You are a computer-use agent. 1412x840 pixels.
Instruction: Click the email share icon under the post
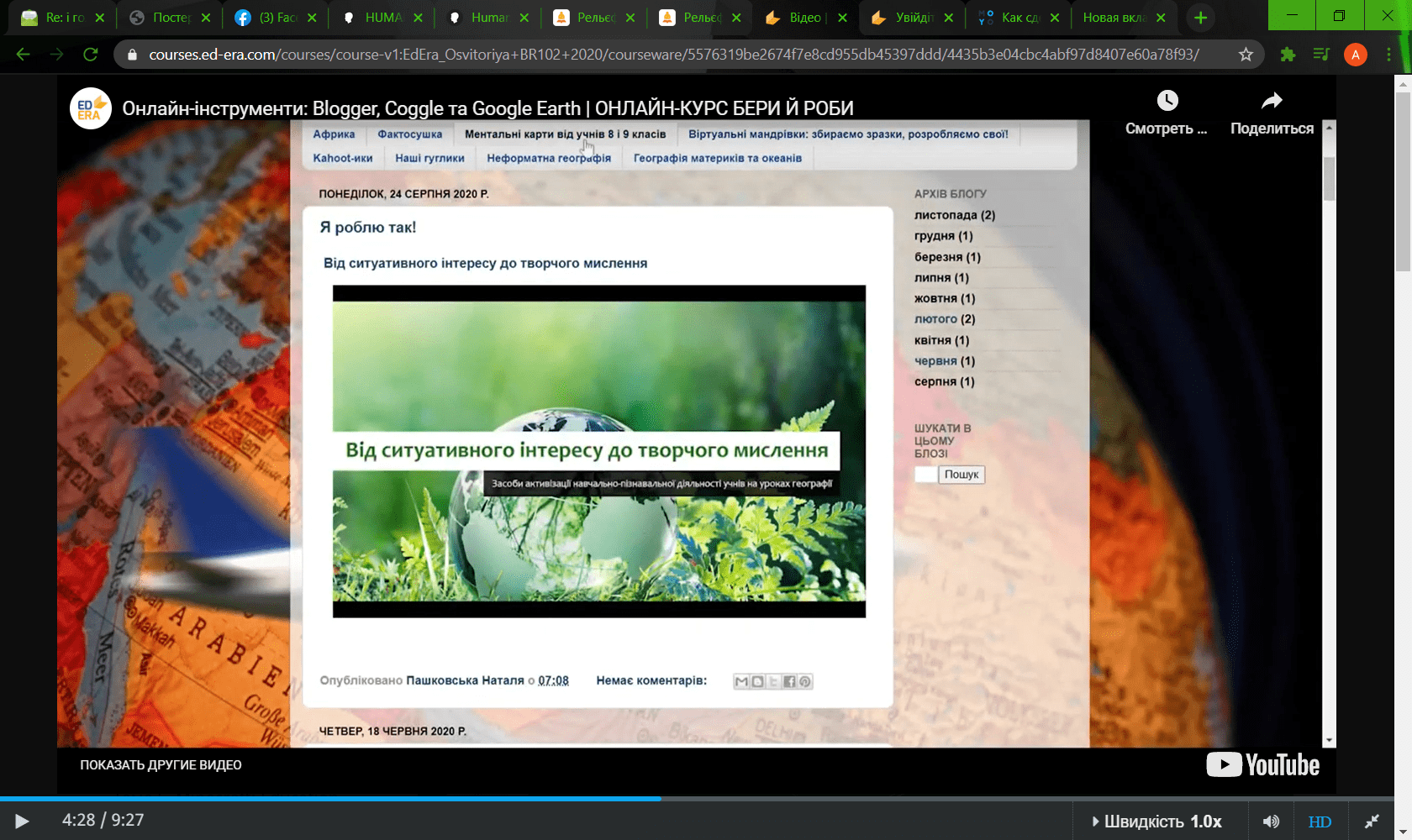741,681
